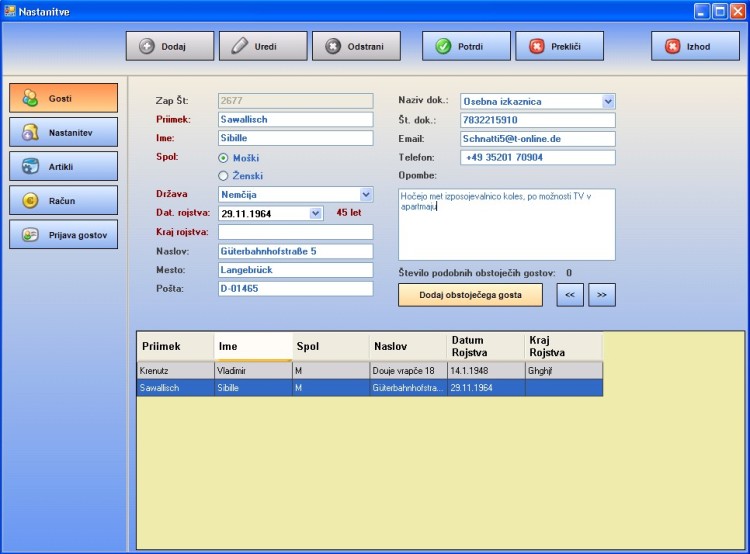Open the Račun sidebar section

point(63,201)
